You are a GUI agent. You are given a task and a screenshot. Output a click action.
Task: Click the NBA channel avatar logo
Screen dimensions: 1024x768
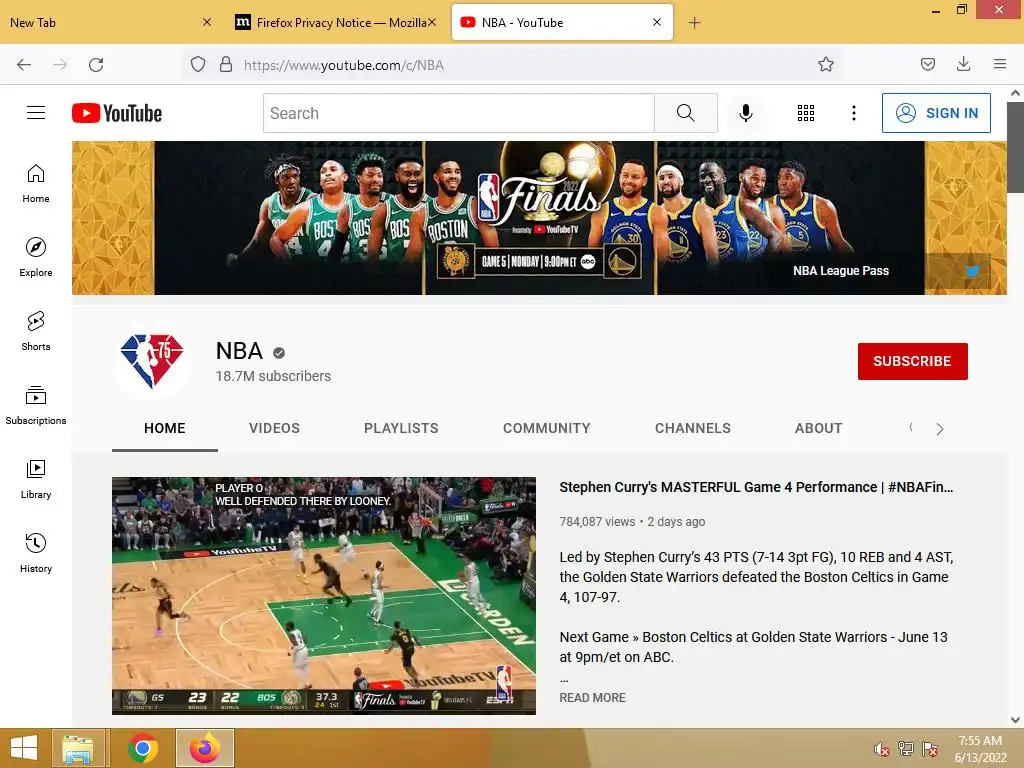coord(152,361)
